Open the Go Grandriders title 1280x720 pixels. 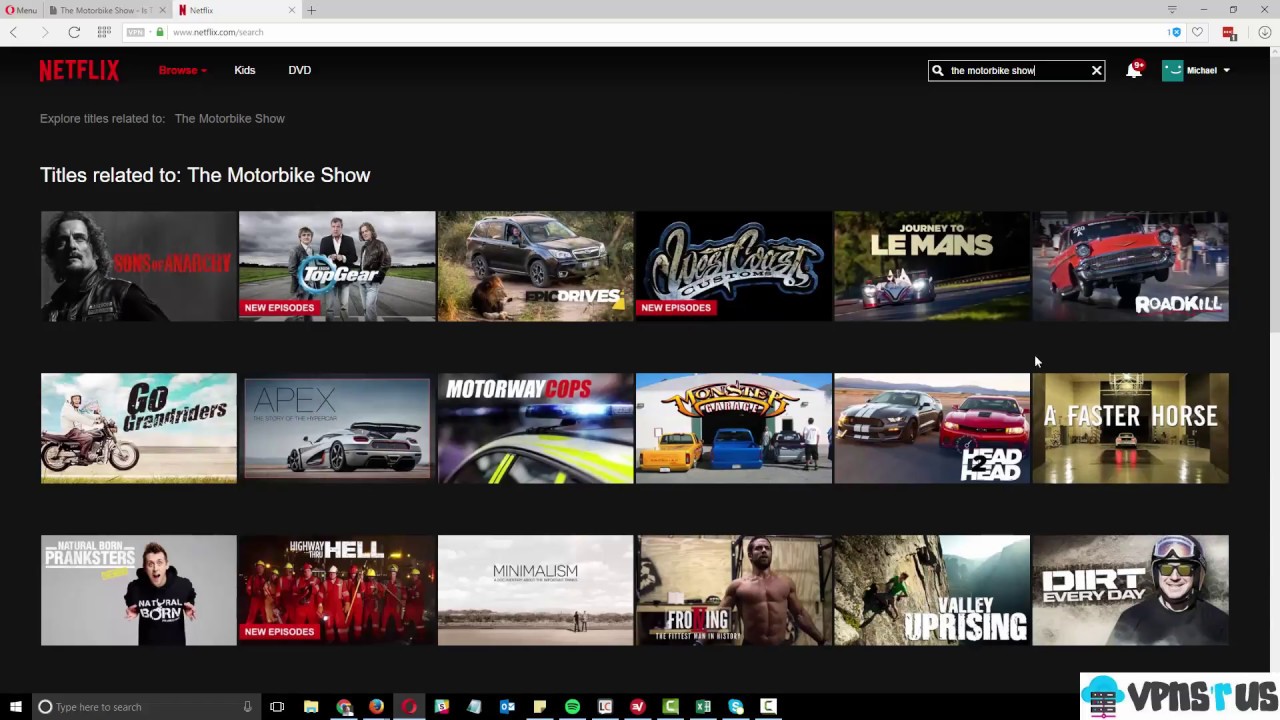pos(139,428)
